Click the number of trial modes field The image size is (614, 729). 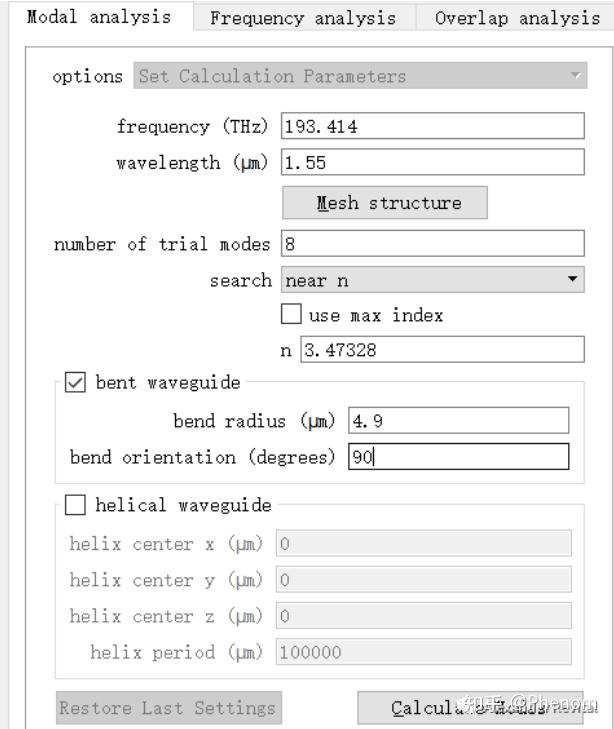point(432,244)
